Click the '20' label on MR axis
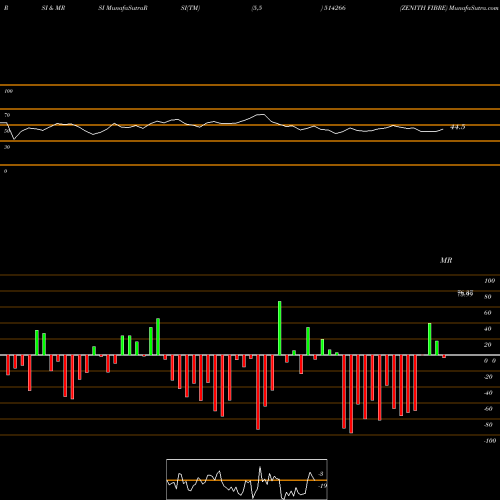 point(488,345)
